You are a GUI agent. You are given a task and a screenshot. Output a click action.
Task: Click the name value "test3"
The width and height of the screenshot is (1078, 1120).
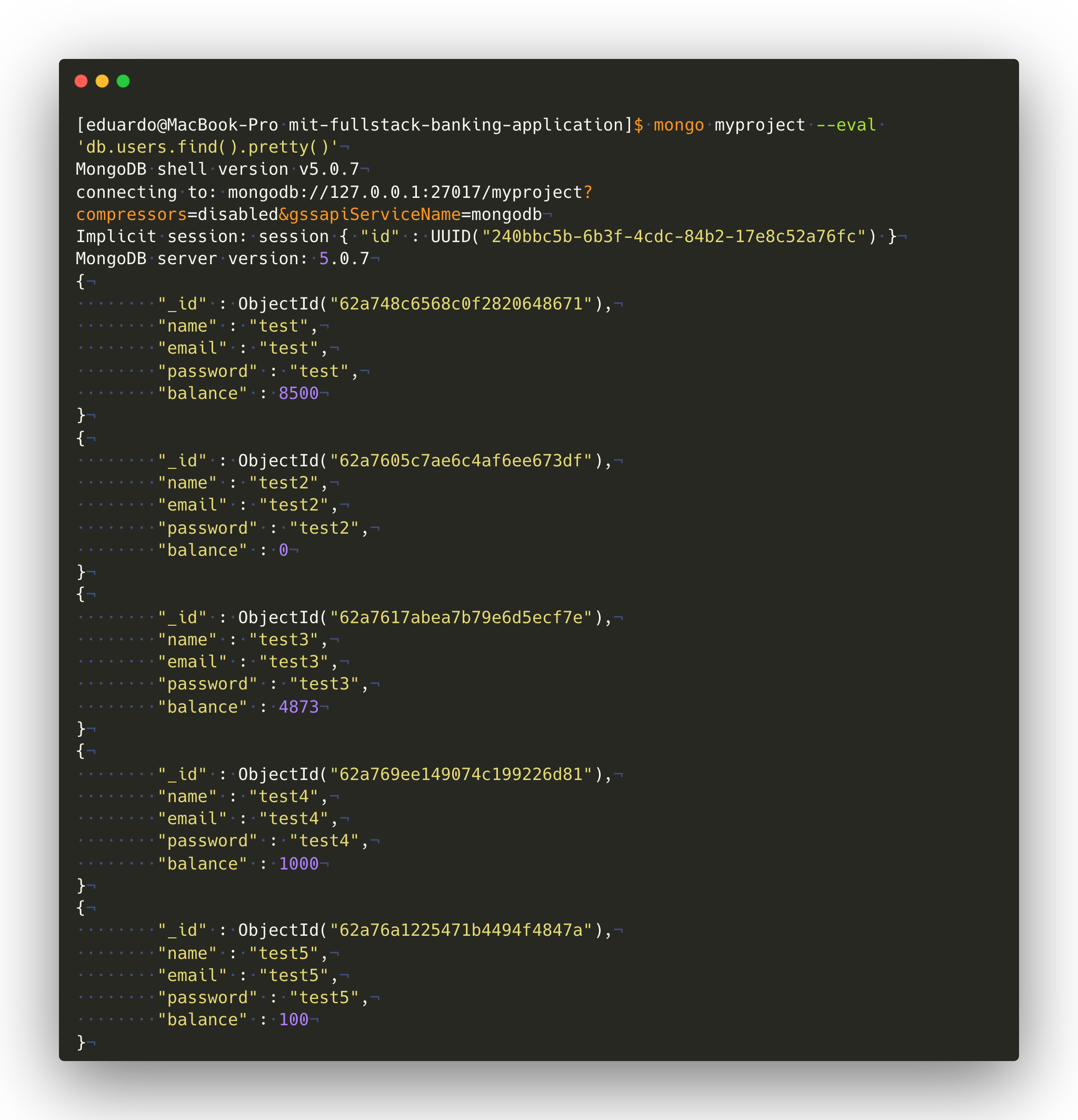(x=284, y=639)
